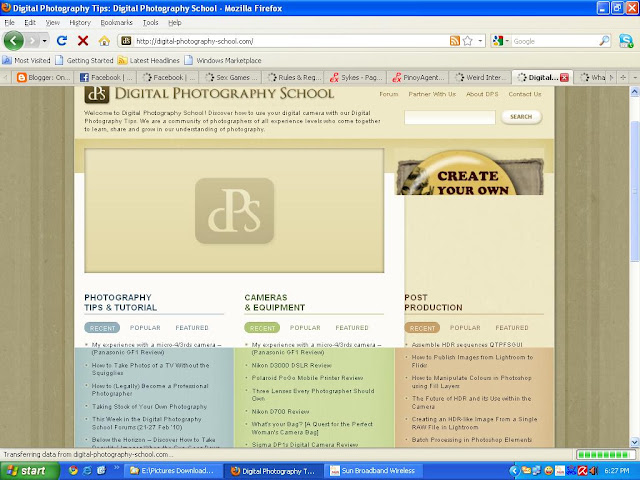Open the Forum link in the site navigation
Viewport: 640px width, 480px height.
click(x=389, y=94)
